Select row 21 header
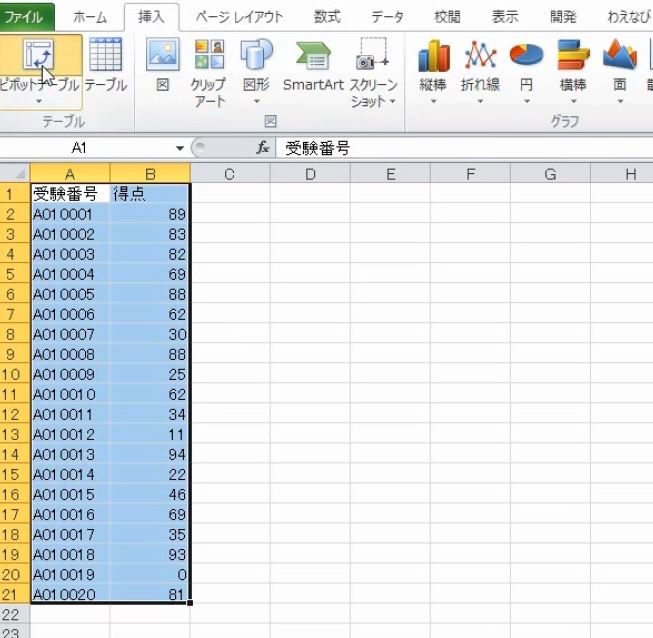Screen dimensions: 653x638 (15, 594)
